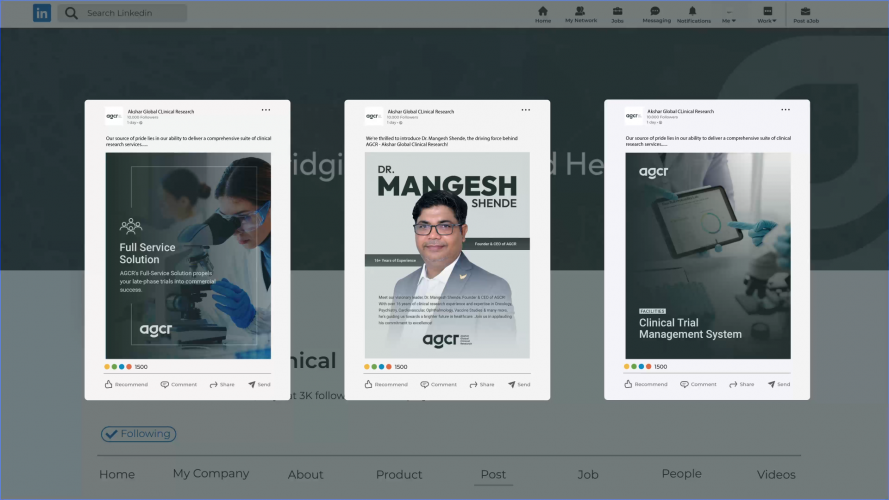Go to Home in the top navigation
The image size is (889, 500).
pyautogui.click(x=543, y=14)
